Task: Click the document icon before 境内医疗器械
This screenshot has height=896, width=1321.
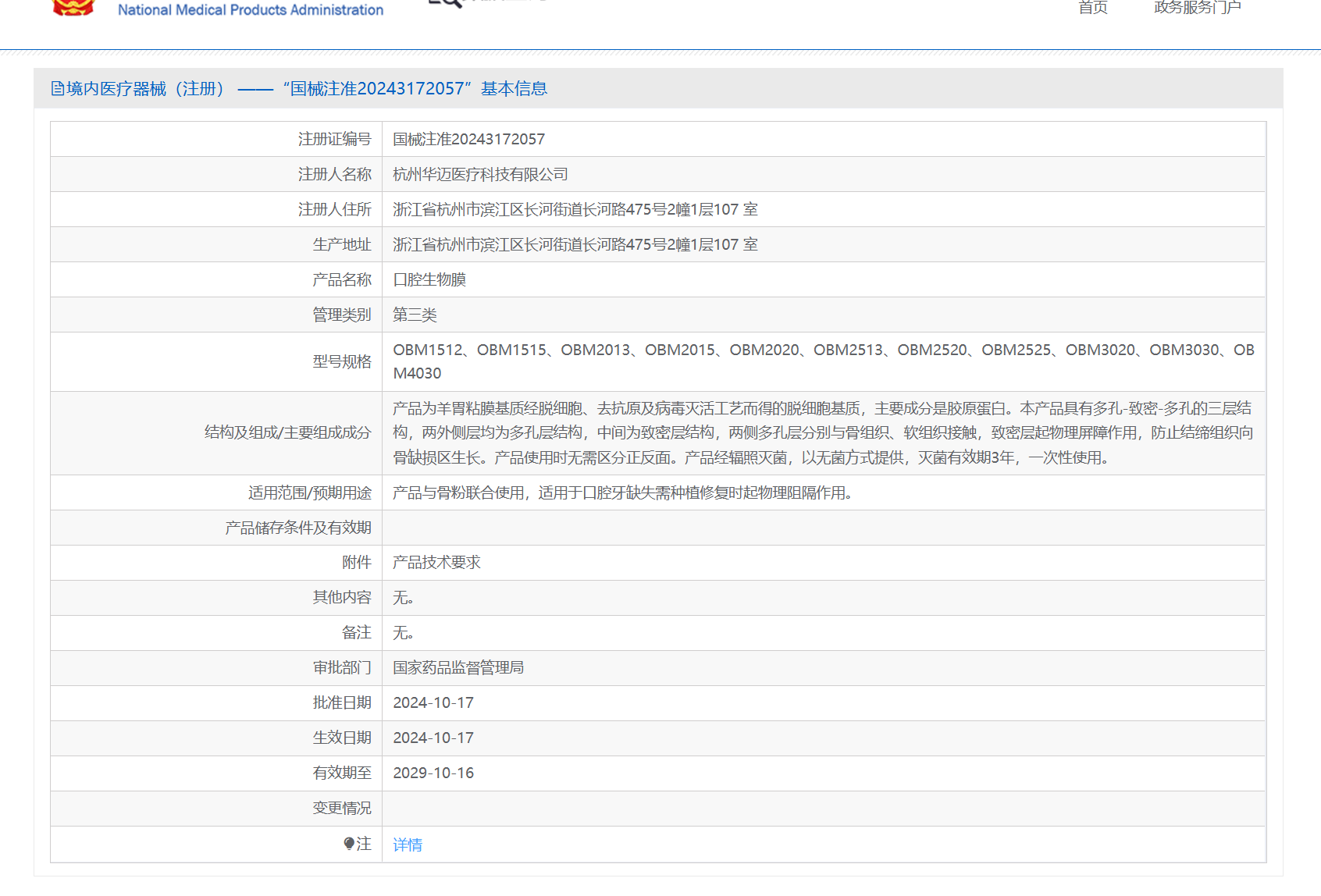Action: pos(57,89)
